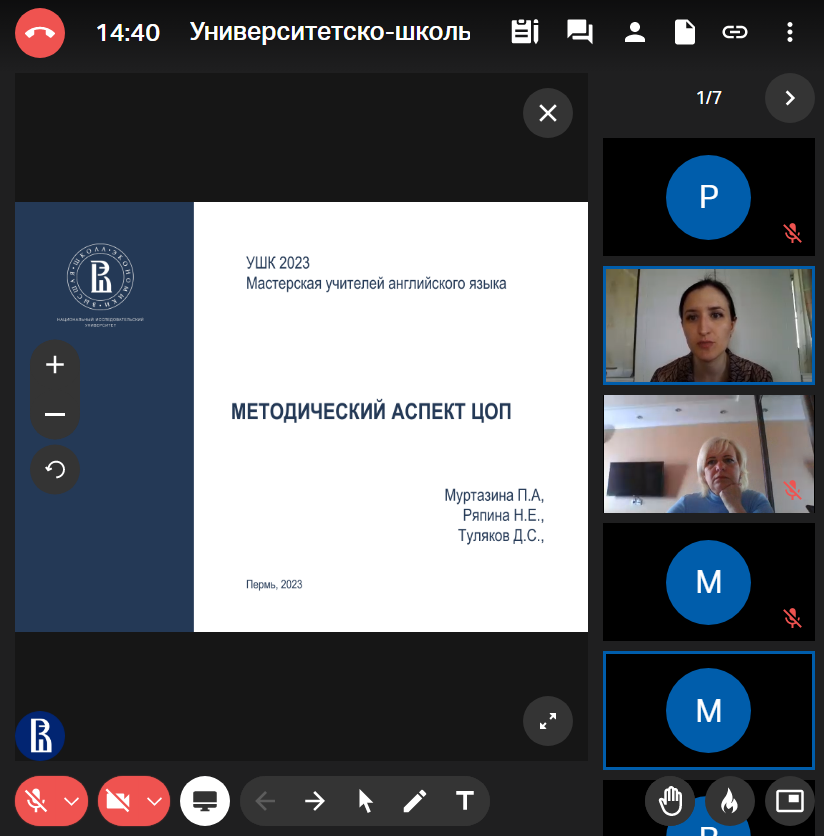The width and height of the screenshot is (824, 836).
Task: Close the shared presentation view
Action: click(548, 113)
